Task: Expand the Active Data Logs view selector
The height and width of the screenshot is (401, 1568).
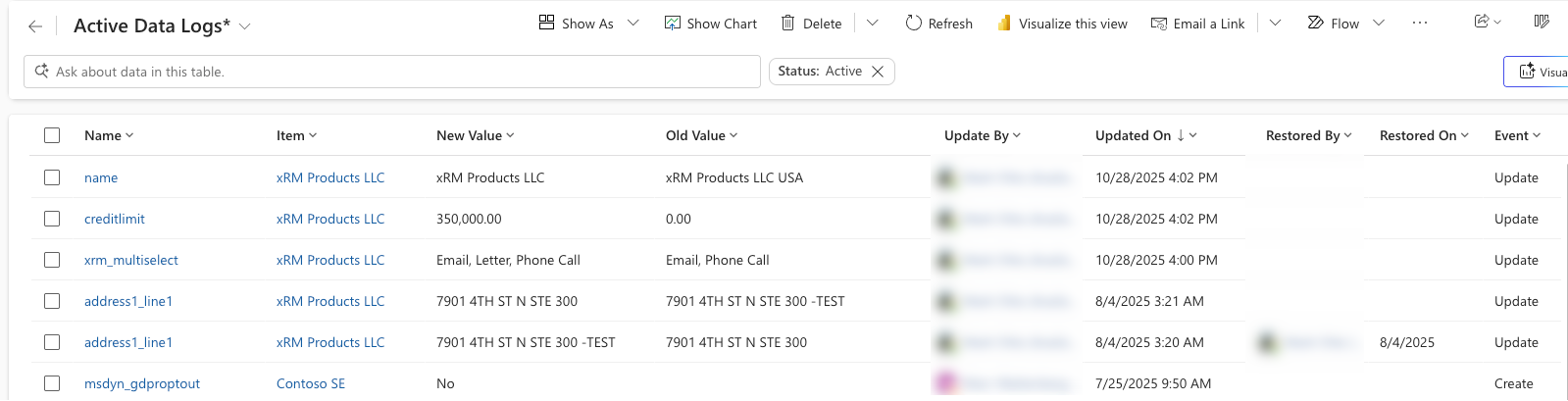Action: tap(245, 26)
